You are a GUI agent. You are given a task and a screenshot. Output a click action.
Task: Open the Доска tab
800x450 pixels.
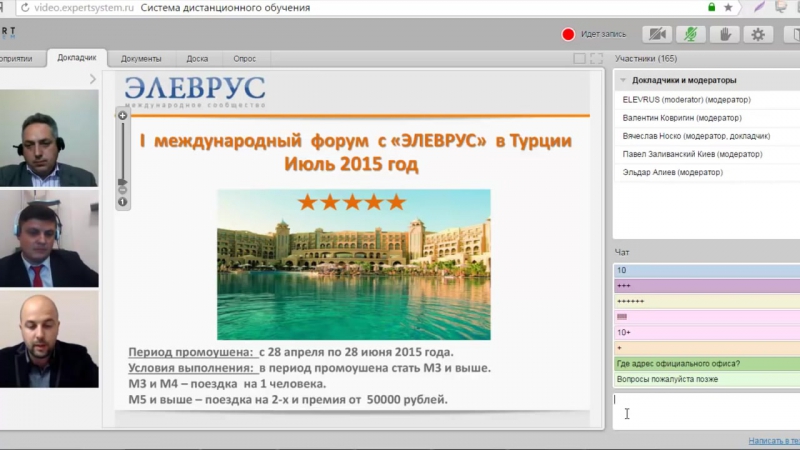(197, 59)
